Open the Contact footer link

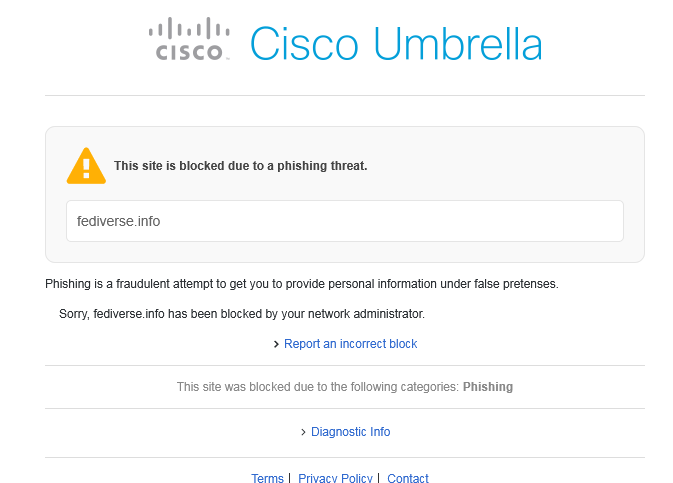(x=408, y=478)
